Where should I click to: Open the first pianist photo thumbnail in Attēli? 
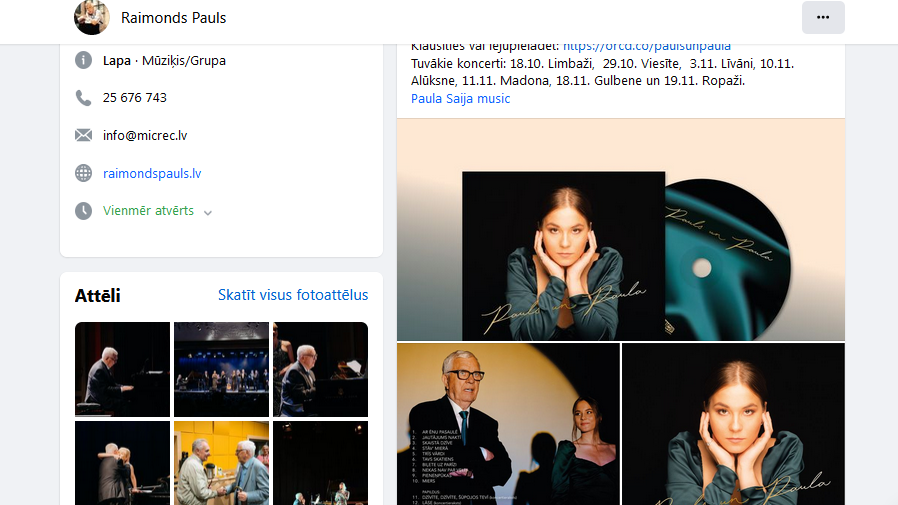(x=122, y=369)
